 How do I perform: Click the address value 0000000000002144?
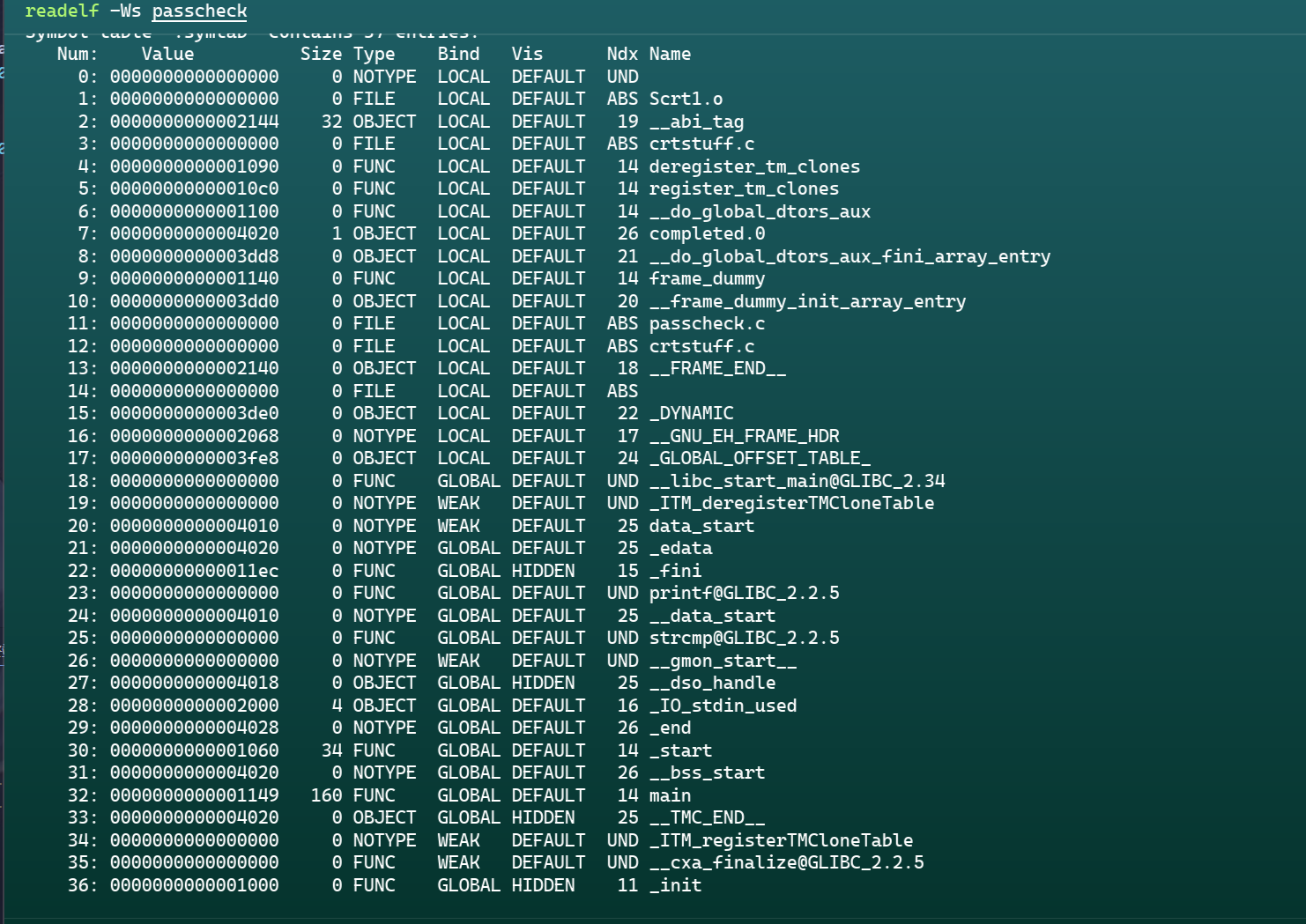194,122
